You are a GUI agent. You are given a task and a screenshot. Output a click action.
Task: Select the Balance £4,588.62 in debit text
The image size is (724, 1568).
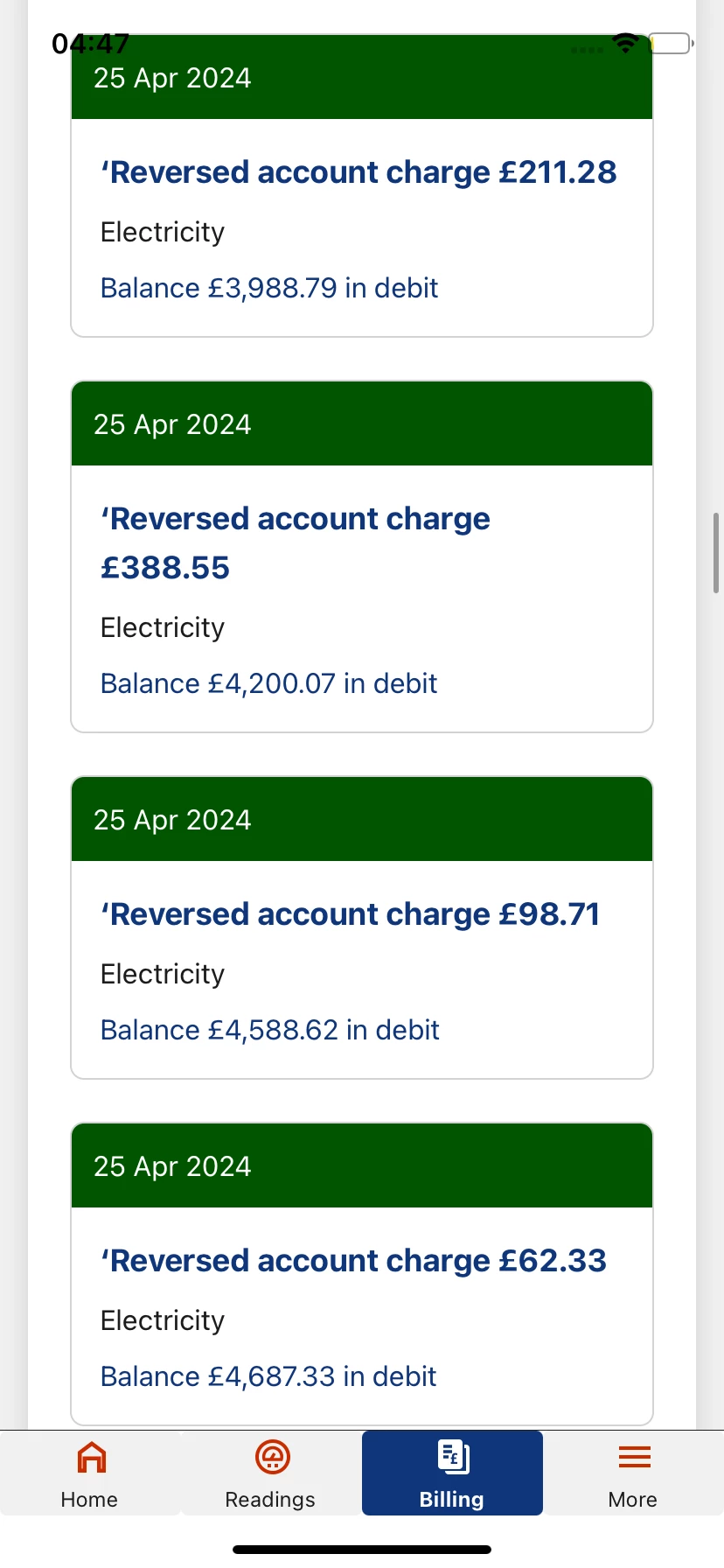pyautogui.click(x=269, y=1030)
